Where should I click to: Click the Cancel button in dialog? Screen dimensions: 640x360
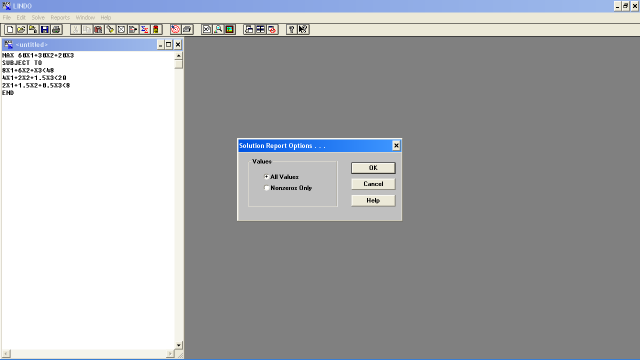coord(373,184)
